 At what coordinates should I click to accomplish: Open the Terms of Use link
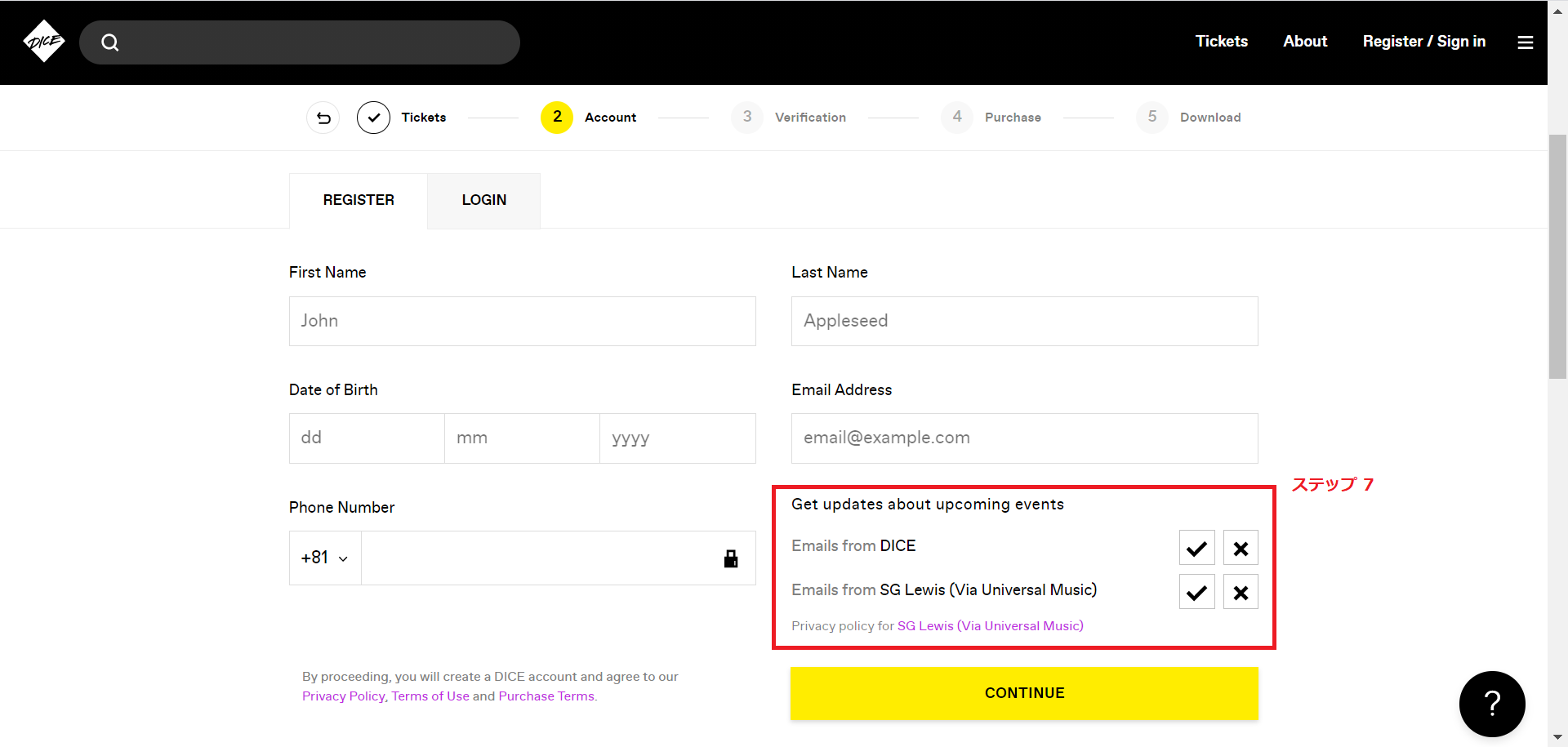click(430, 696)
